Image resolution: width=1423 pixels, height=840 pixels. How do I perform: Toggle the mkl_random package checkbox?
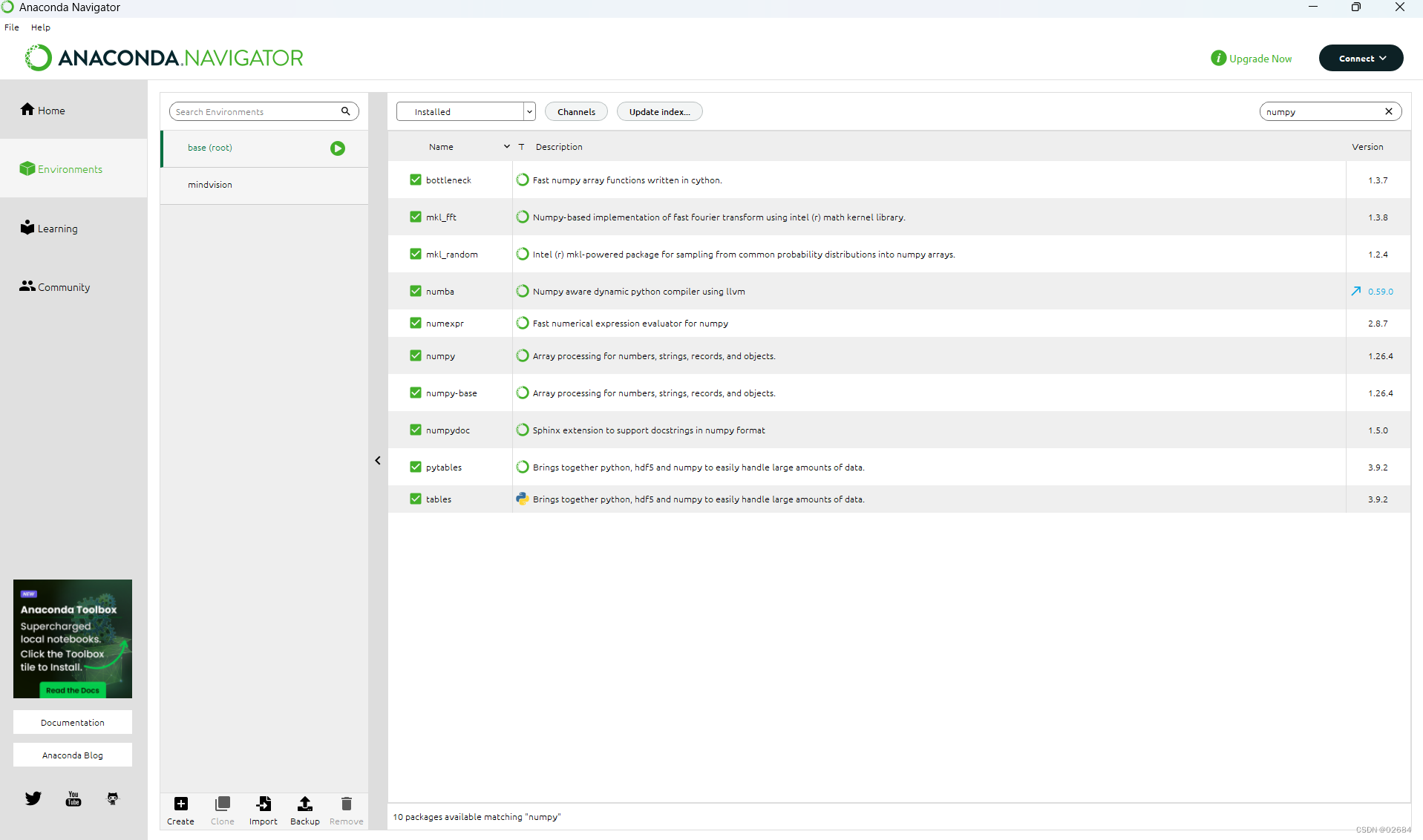click(x=416, y=254)
